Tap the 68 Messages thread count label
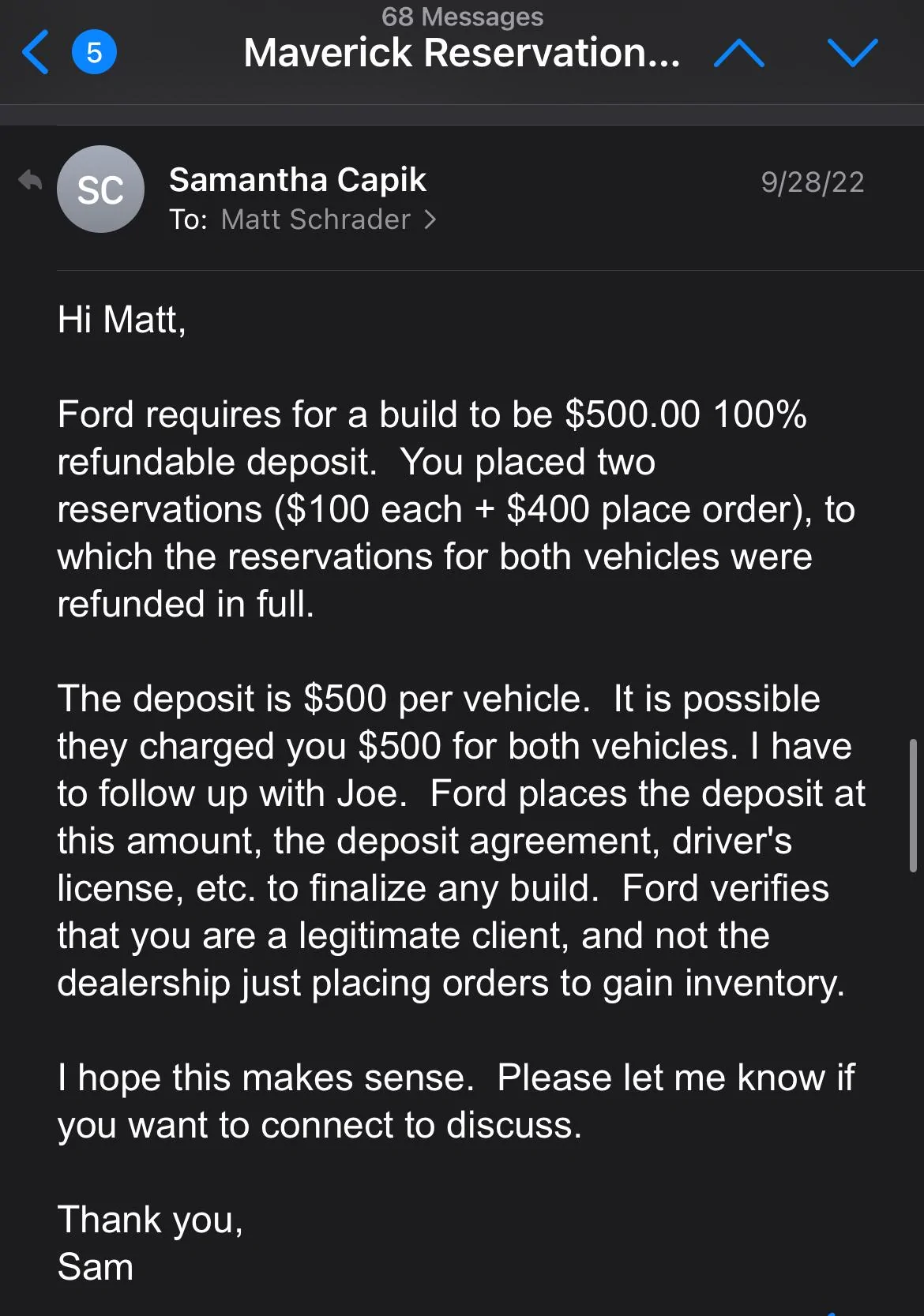 (x=462, y=17)
